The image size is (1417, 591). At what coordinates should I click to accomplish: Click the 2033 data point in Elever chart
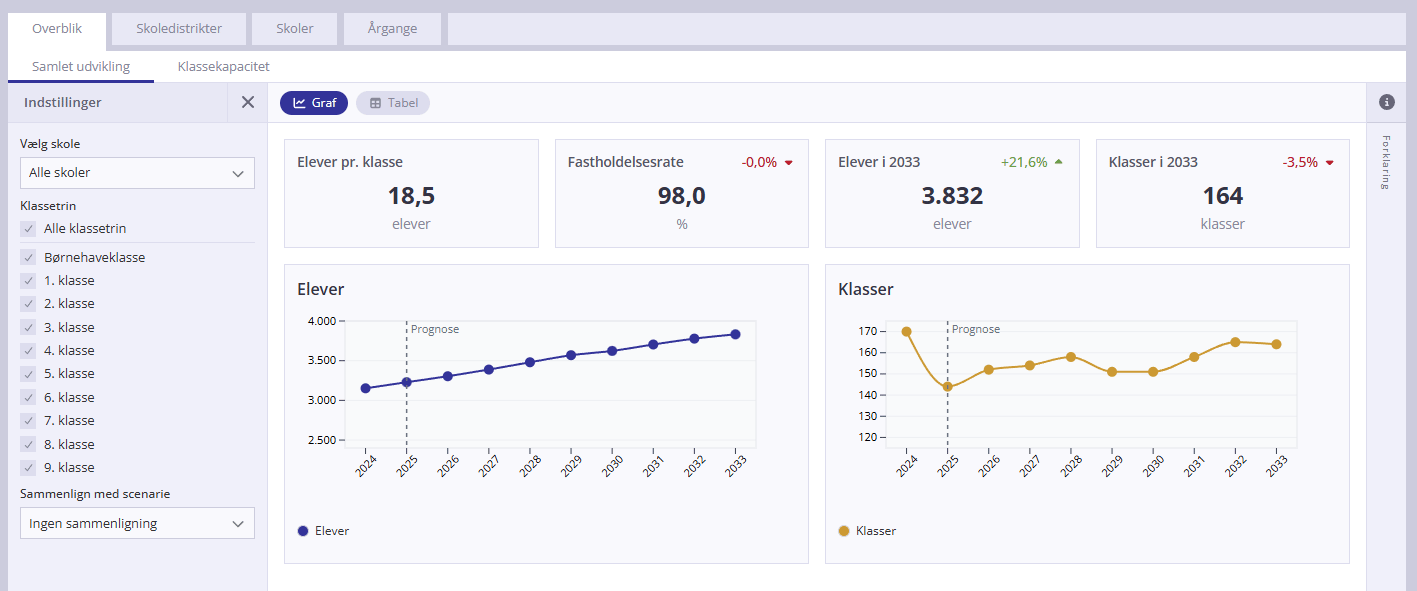tap(735, 335)
